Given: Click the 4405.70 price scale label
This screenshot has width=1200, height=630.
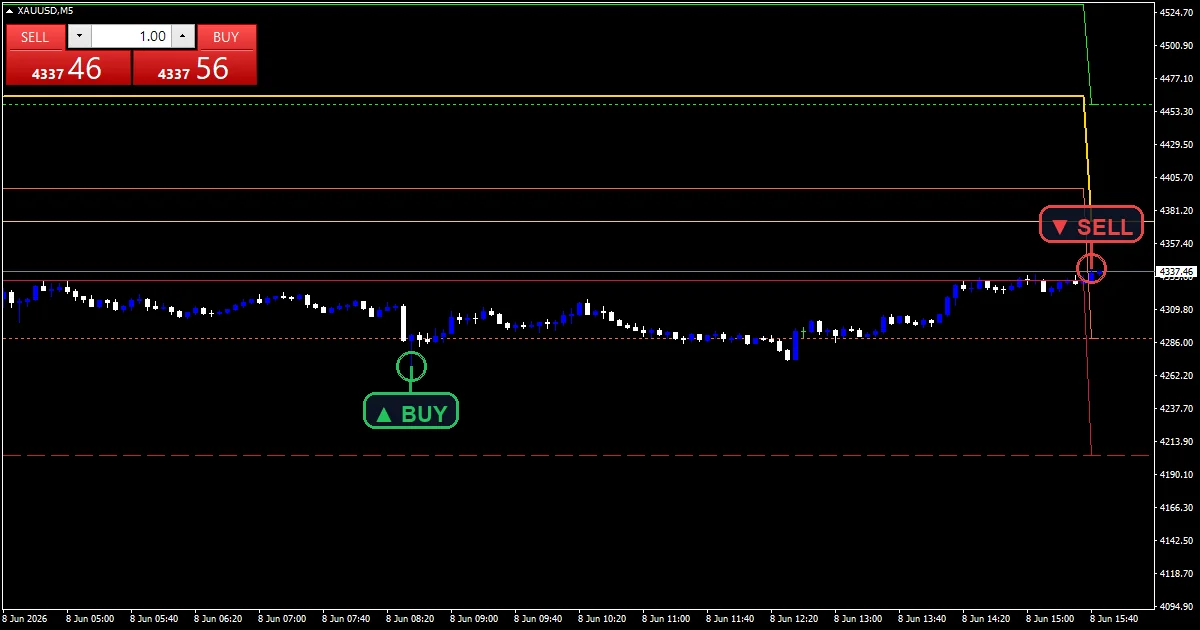Looking at the screenshot, I should [x=1174, y=178].
